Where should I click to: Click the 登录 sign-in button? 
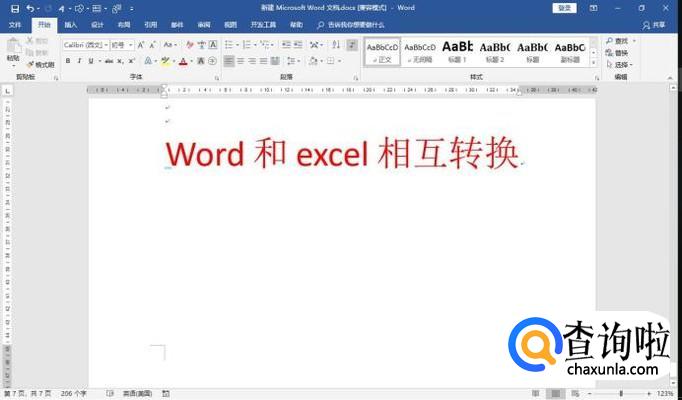[x=564, y=8]
